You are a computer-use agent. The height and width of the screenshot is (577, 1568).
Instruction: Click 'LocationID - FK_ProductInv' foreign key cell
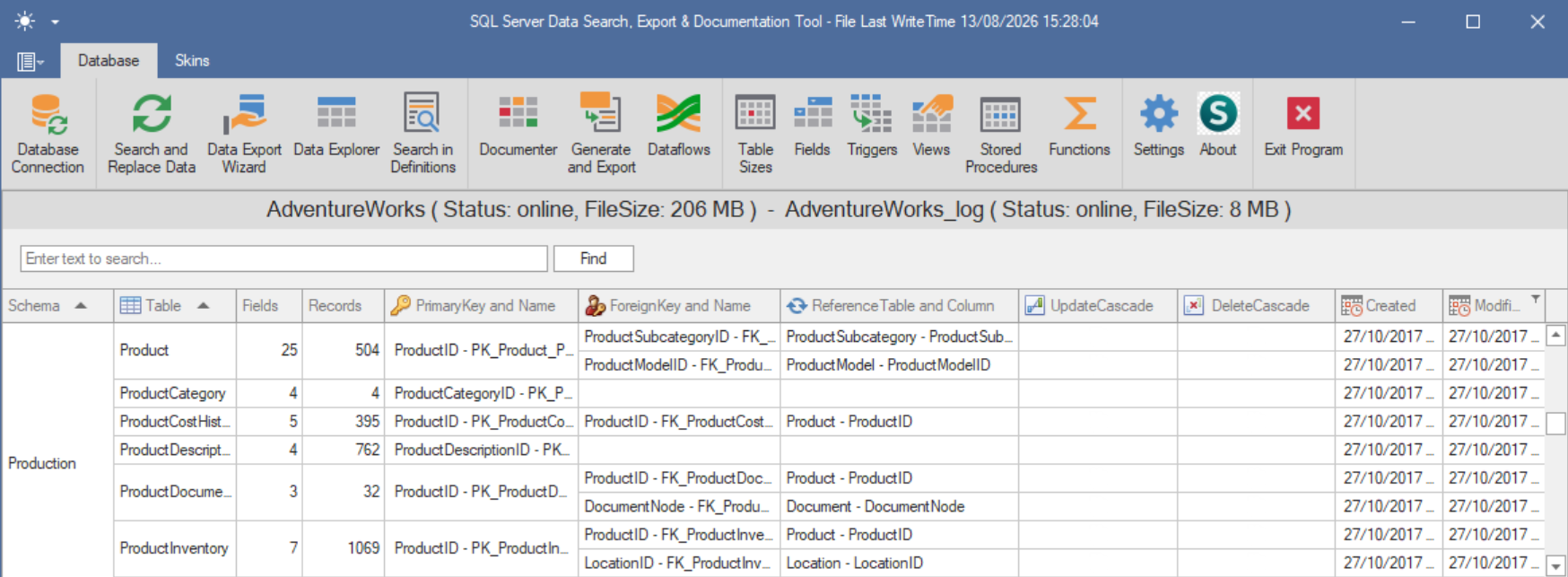coord(679,563)
